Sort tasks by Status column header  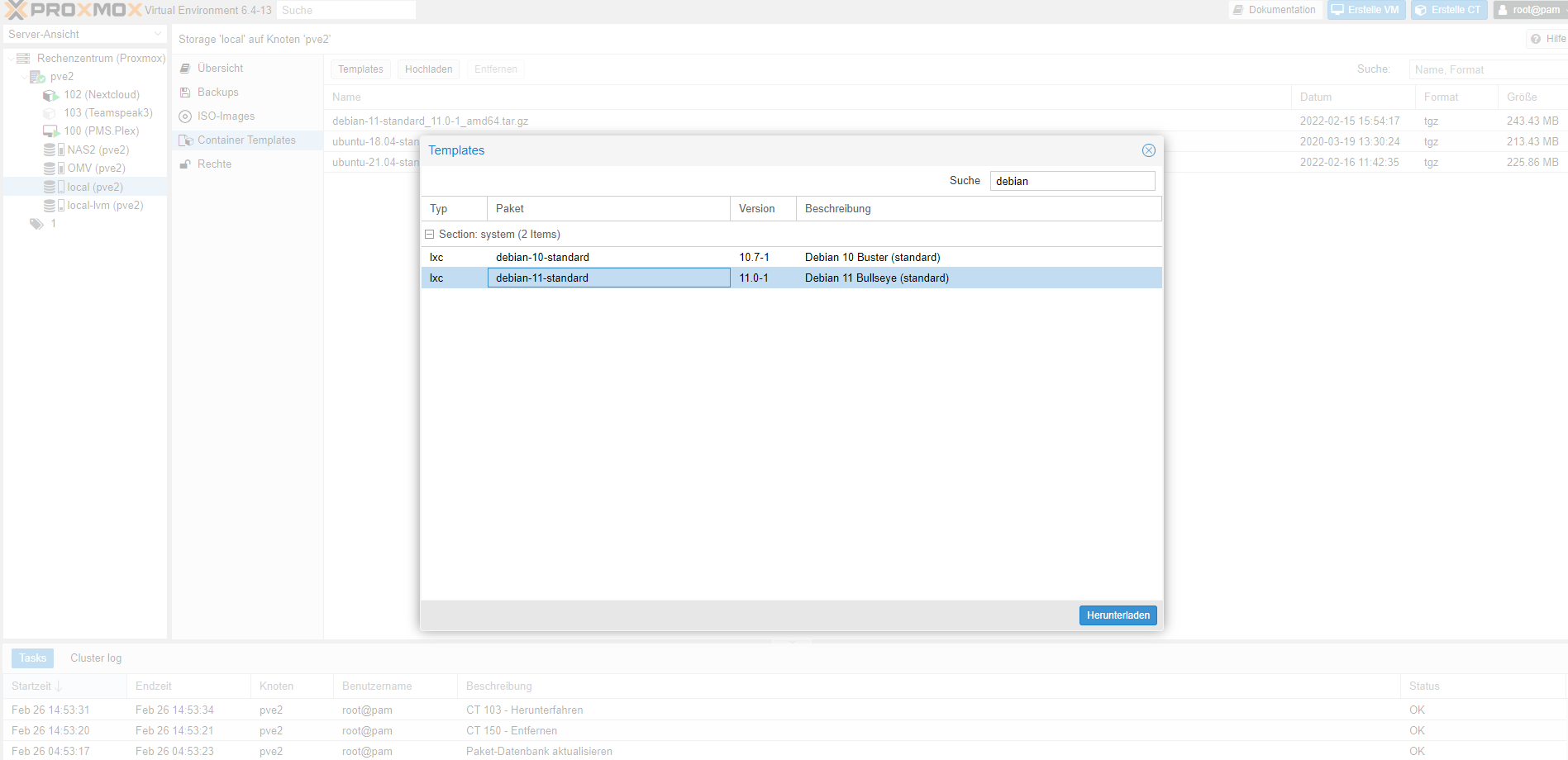tap(1483, 686)
